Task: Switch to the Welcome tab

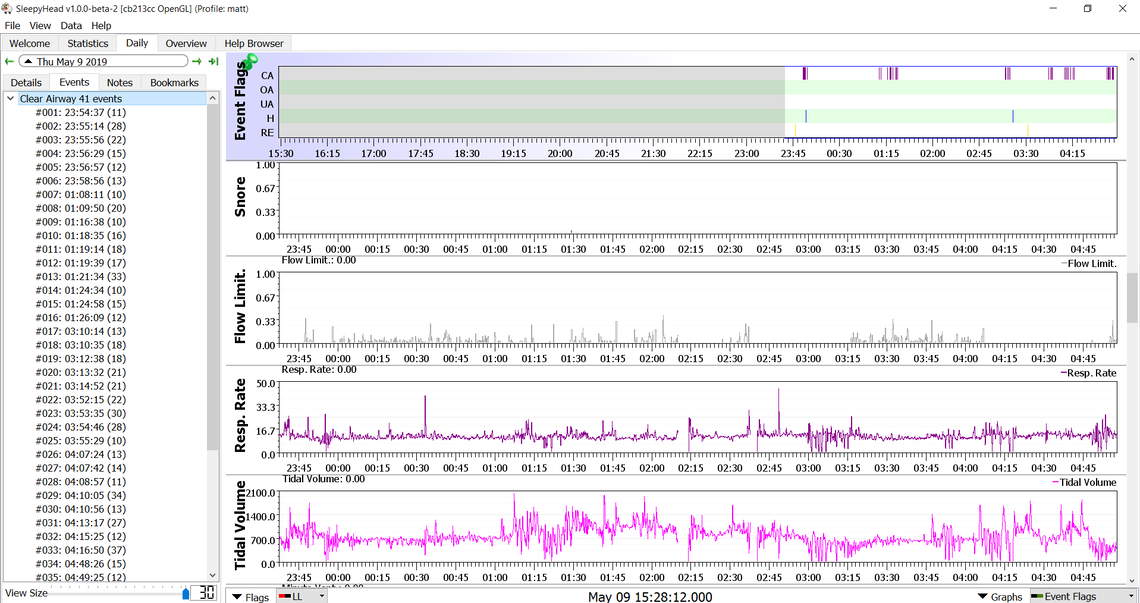Action: 30,44
